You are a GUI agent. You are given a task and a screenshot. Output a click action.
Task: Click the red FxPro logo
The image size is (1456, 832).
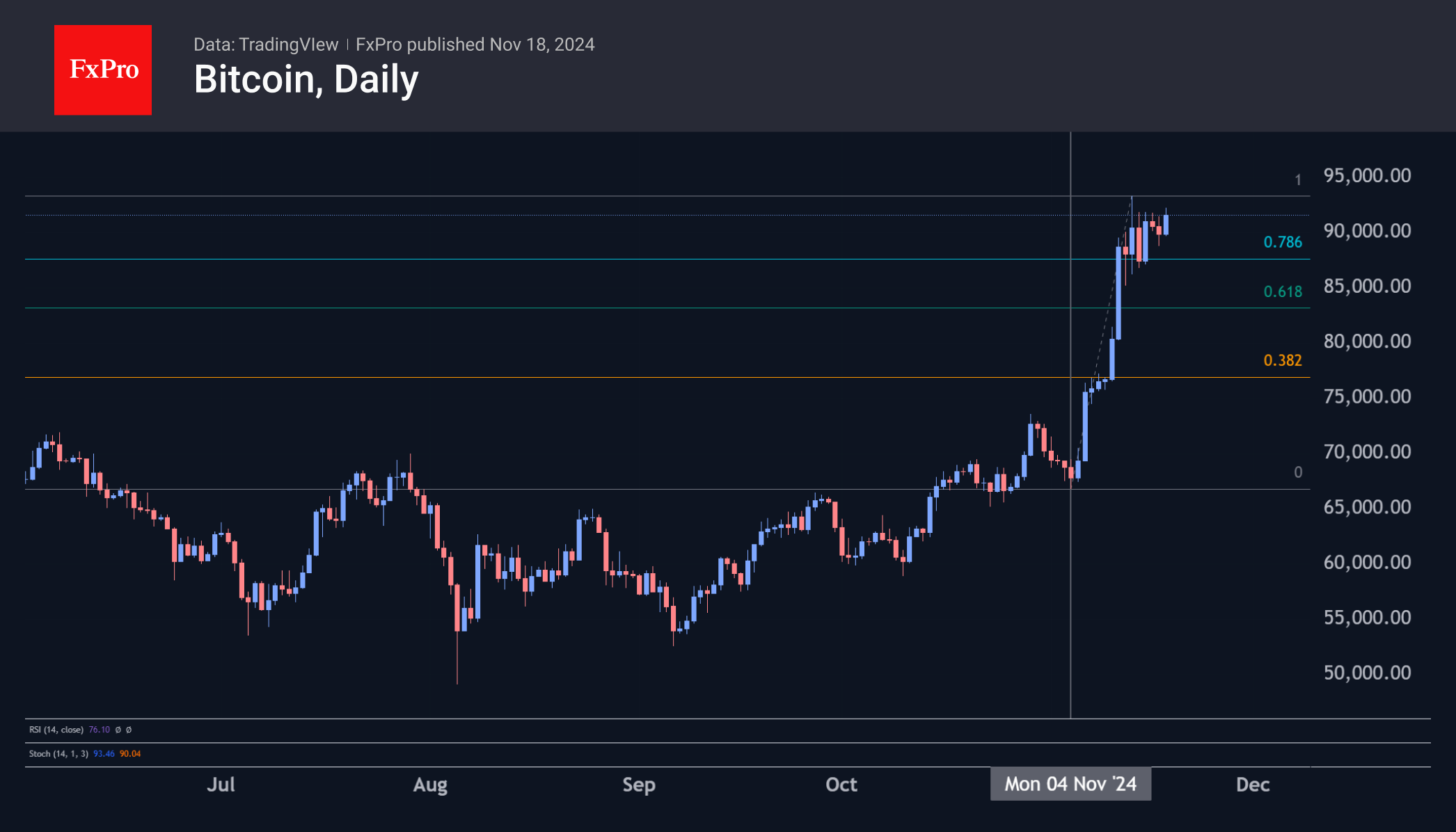click(x=103, y=70)
